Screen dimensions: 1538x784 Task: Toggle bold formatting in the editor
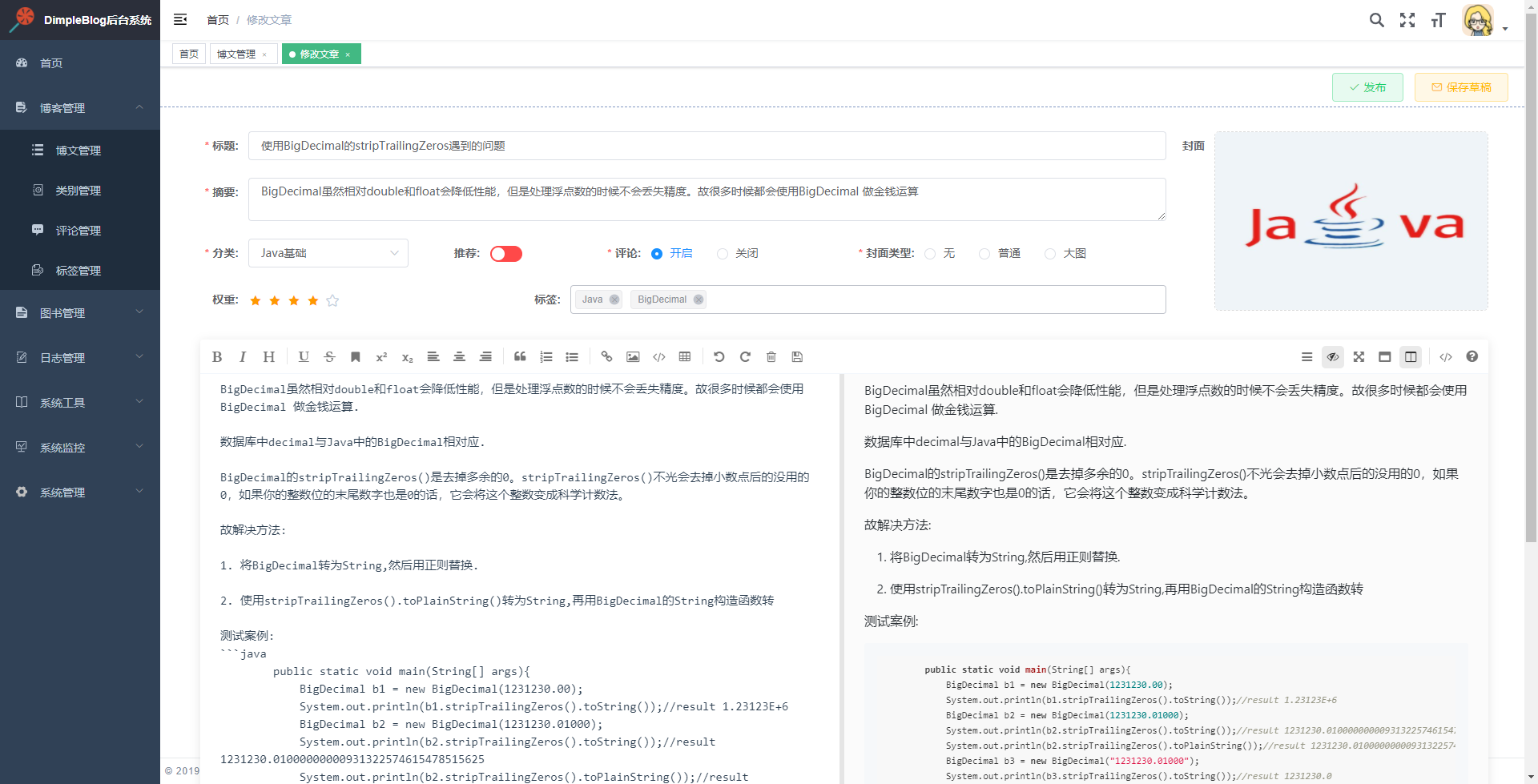217,357
